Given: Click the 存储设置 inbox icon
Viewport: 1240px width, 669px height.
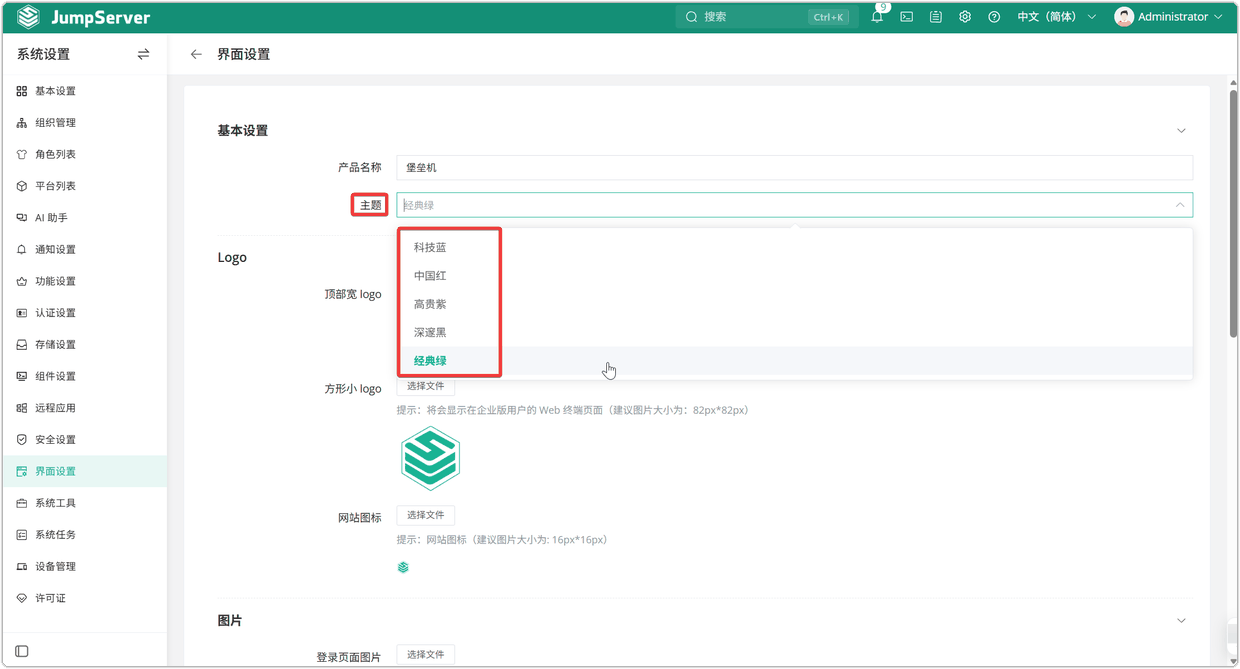Looking at the screenshot, I should (22, 345).
